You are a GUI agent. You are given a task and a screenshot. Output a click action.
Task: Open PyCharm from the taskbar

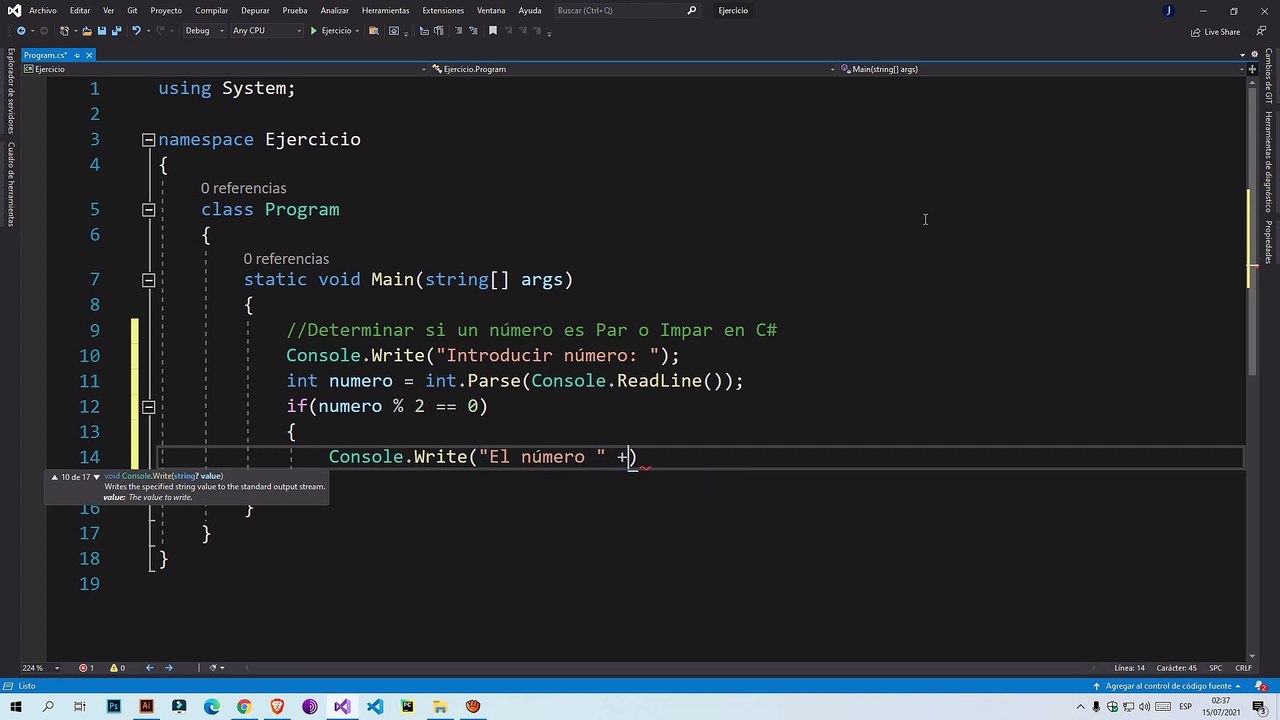point(407,707)
